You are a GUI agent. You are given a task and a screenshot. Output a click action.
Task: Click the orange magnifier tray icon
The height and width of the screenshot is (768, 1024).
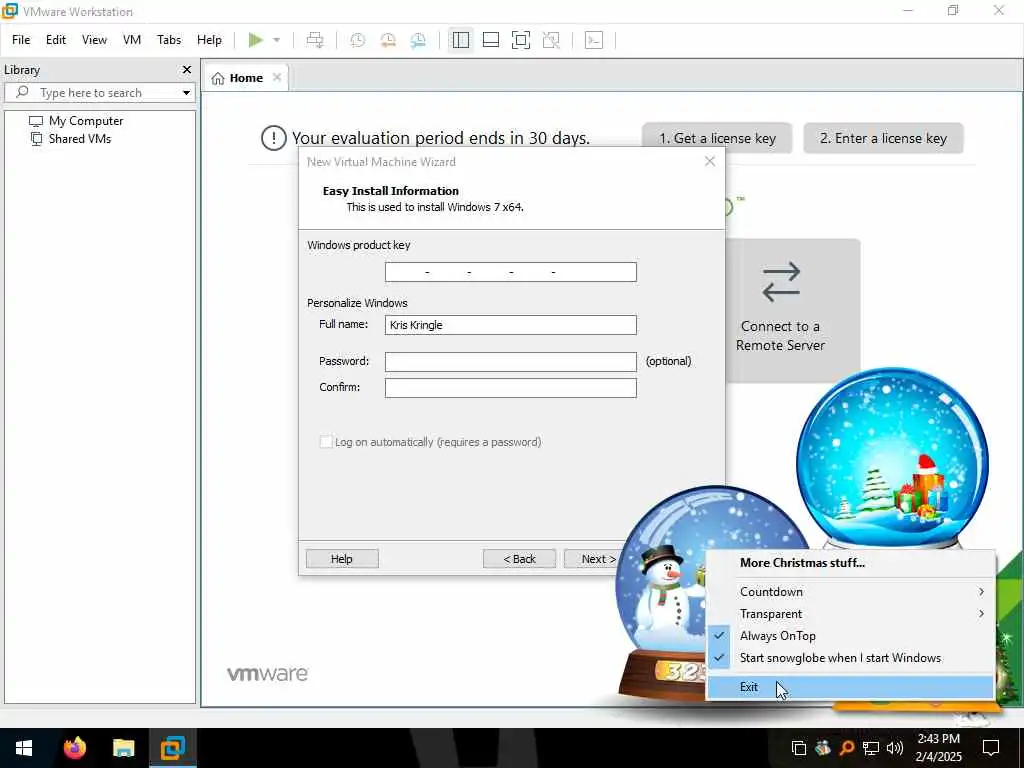pyautogui.click(x=847, y=748)
